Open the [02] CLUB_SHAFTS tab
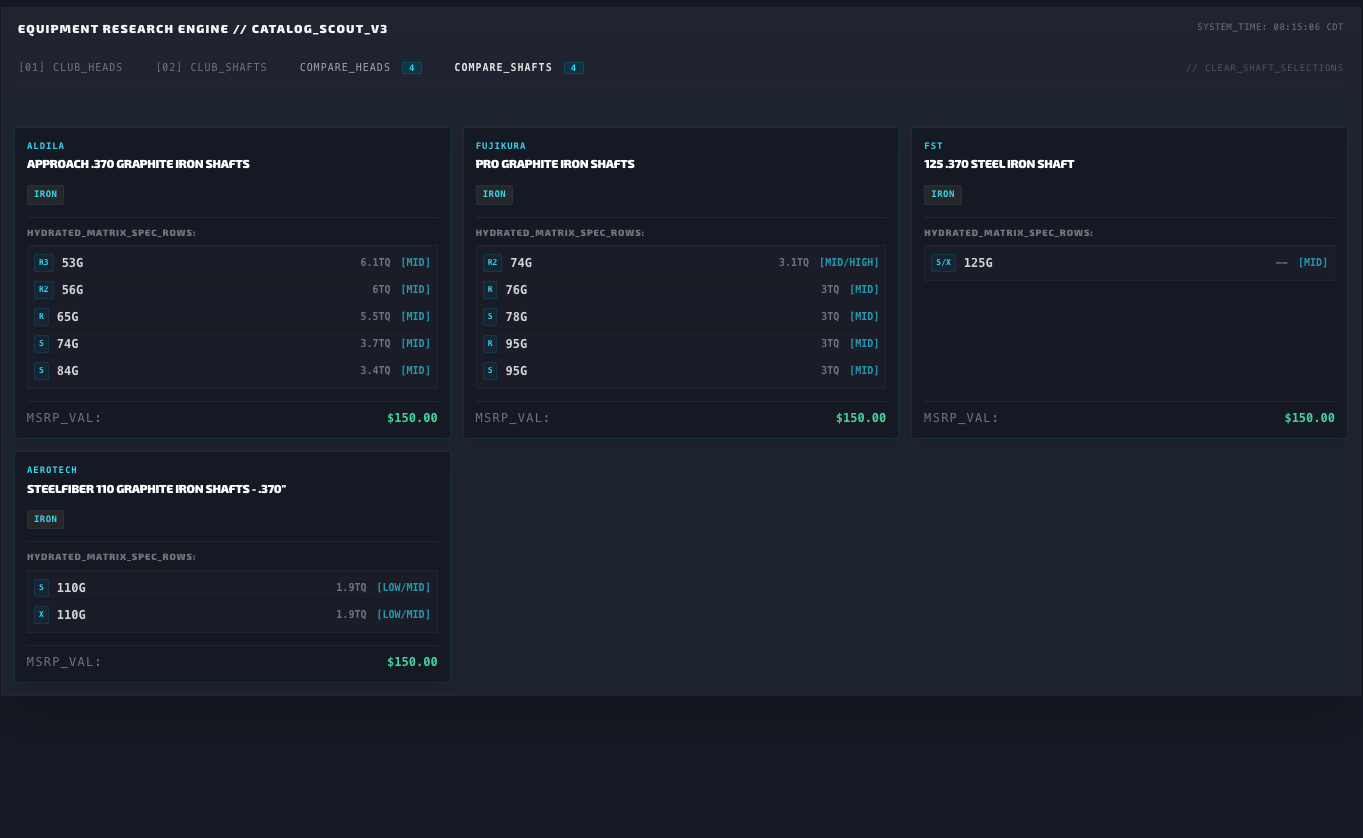1363x838 pixels. click(212, 68)
